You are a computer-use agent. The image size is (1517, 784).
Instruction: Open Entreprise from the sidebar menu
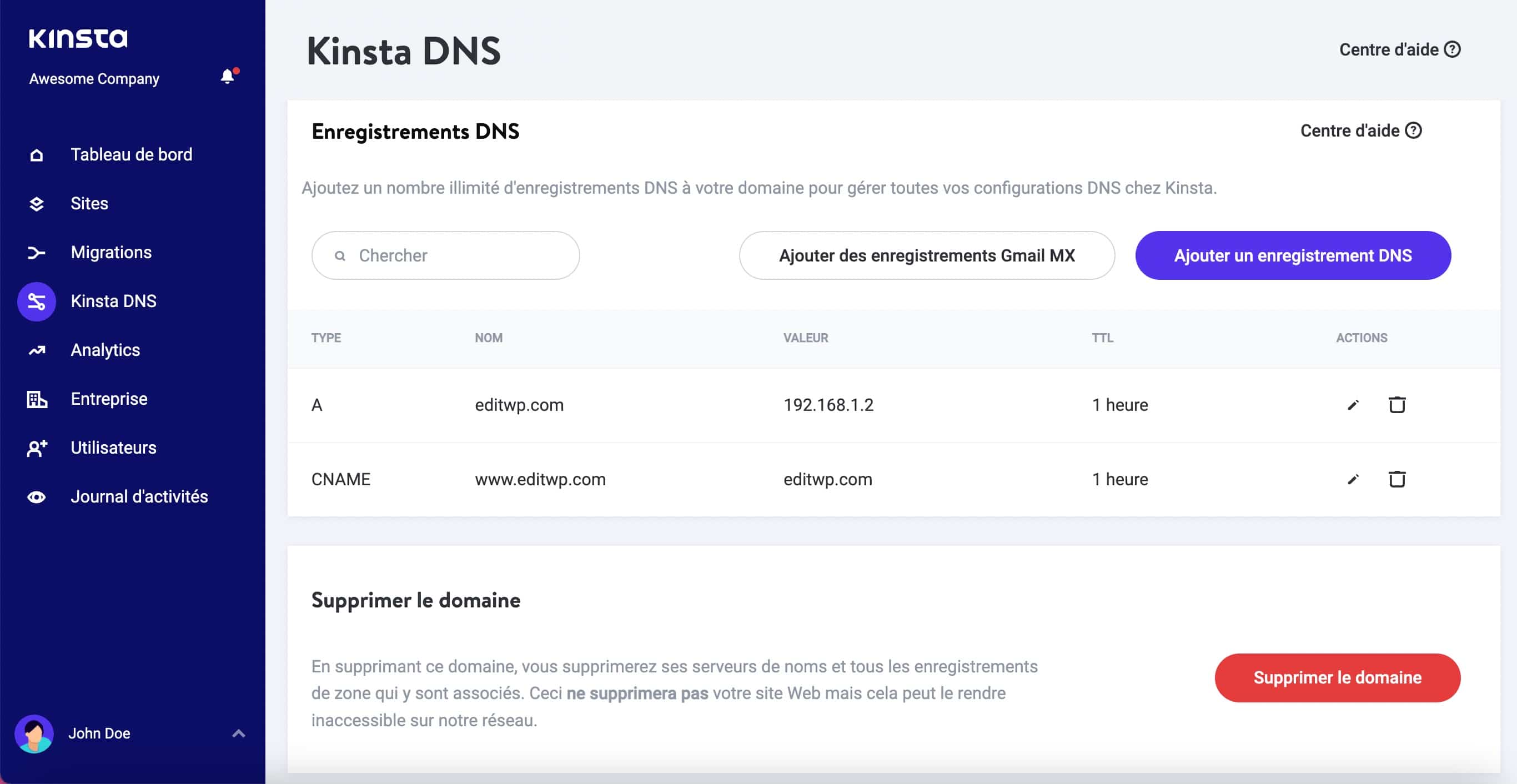[109, 399]
